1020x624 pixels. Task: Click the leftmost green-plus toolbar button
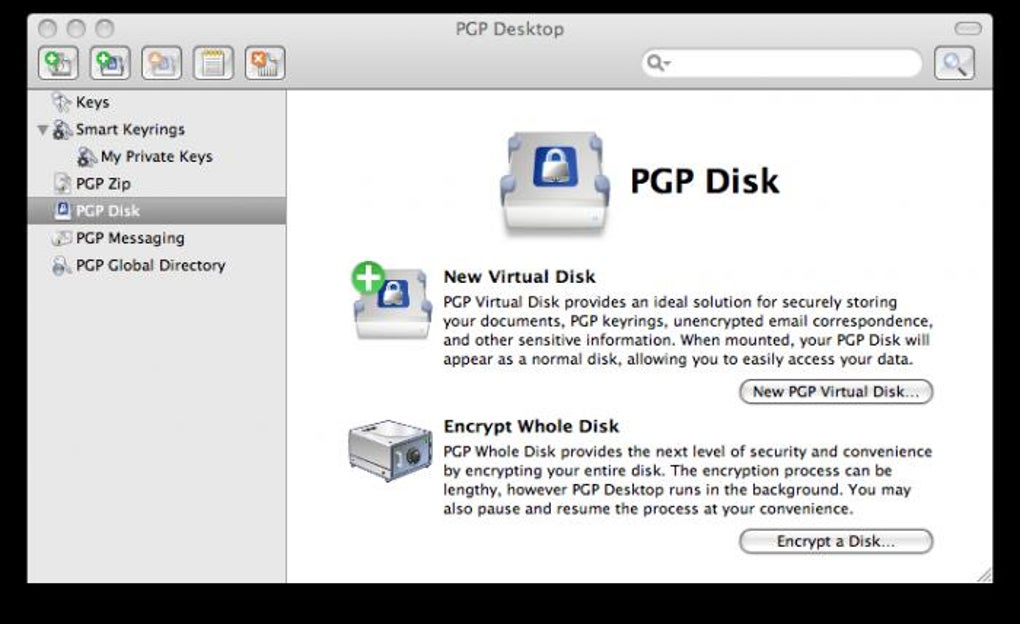(58, 64)
